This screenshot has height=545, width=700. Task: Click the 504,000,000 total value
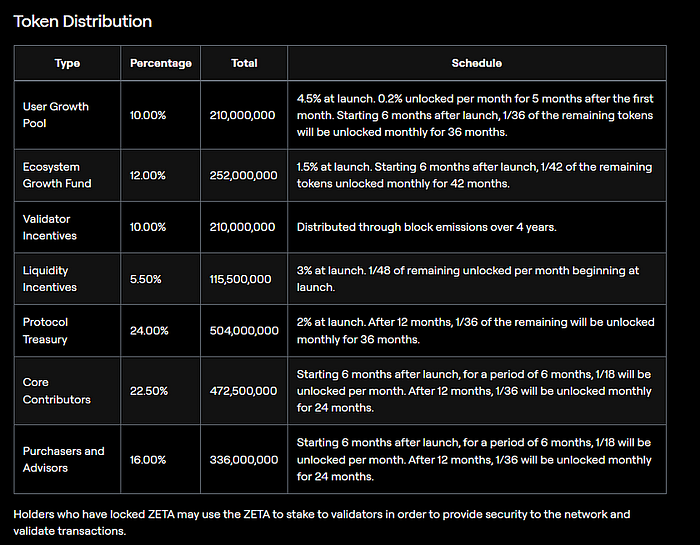coord(244,331)
